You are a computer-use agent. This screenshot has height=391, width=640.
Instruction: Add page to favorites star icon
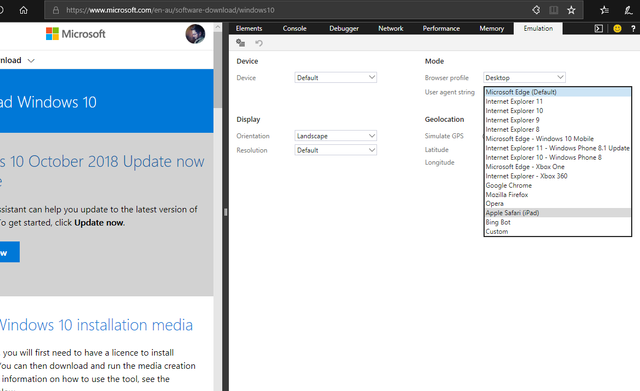(x=571, y=10)
